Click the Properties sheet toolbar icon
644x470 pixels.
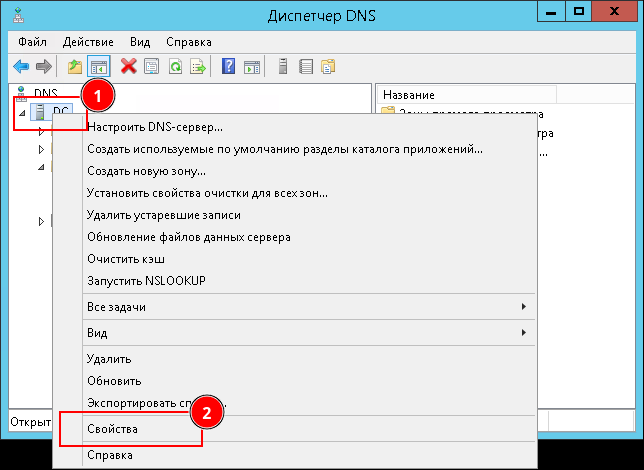coord(152,67)
